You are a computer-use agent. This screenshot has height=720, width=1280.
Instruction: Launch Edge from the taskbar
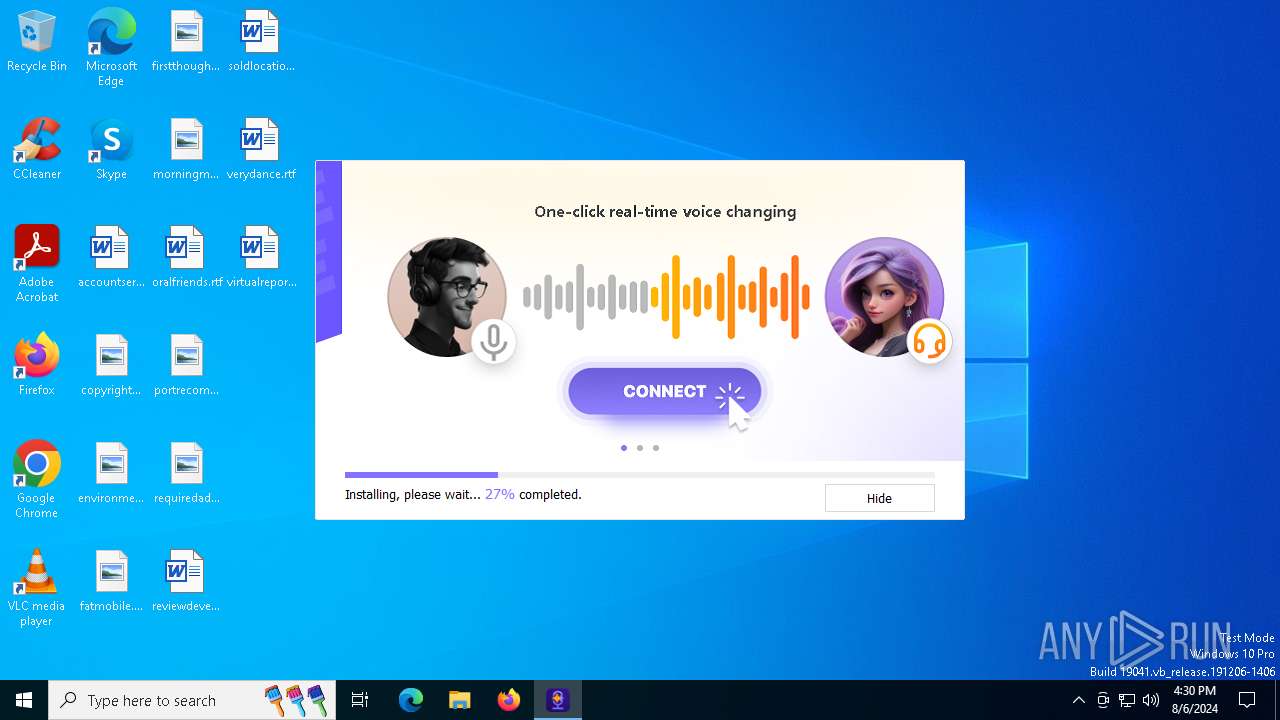[411, 700]
